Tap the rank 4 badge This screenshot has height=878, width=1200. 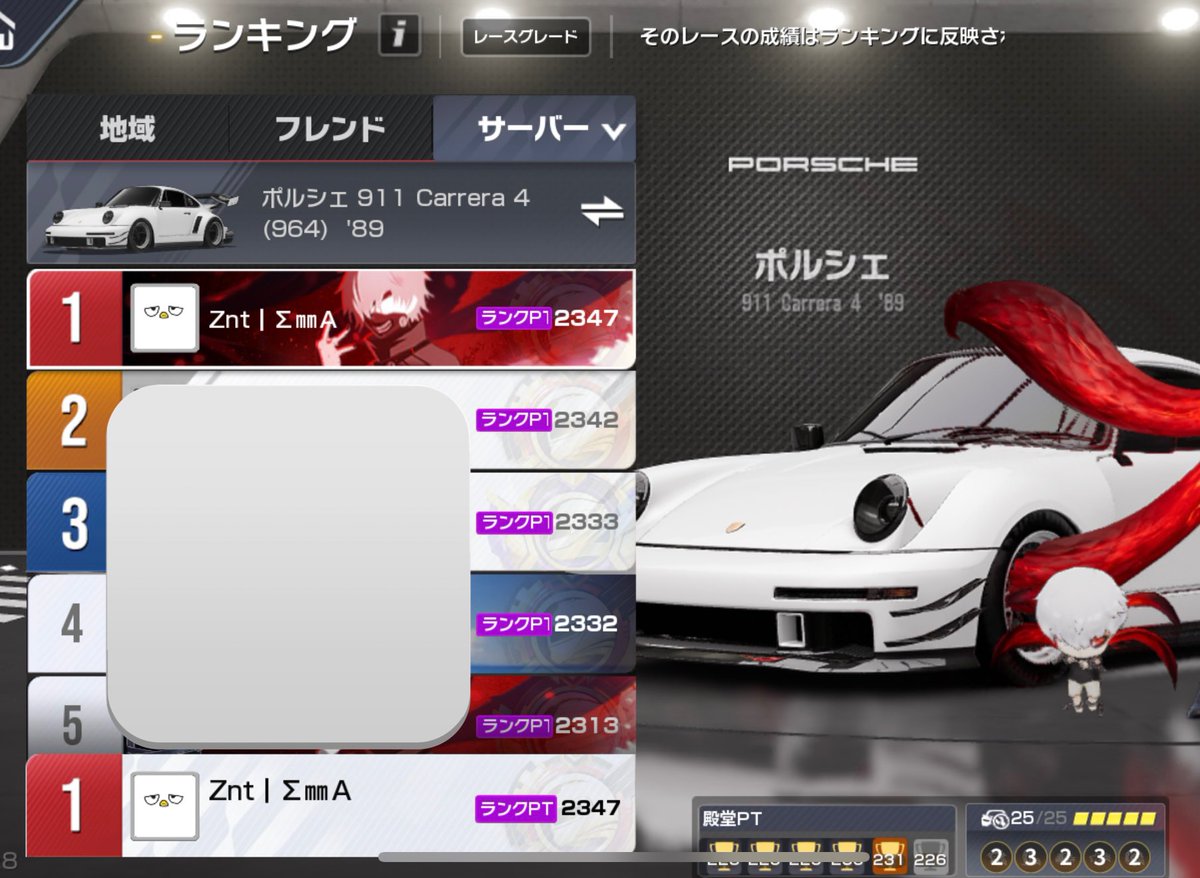point(68,624)
